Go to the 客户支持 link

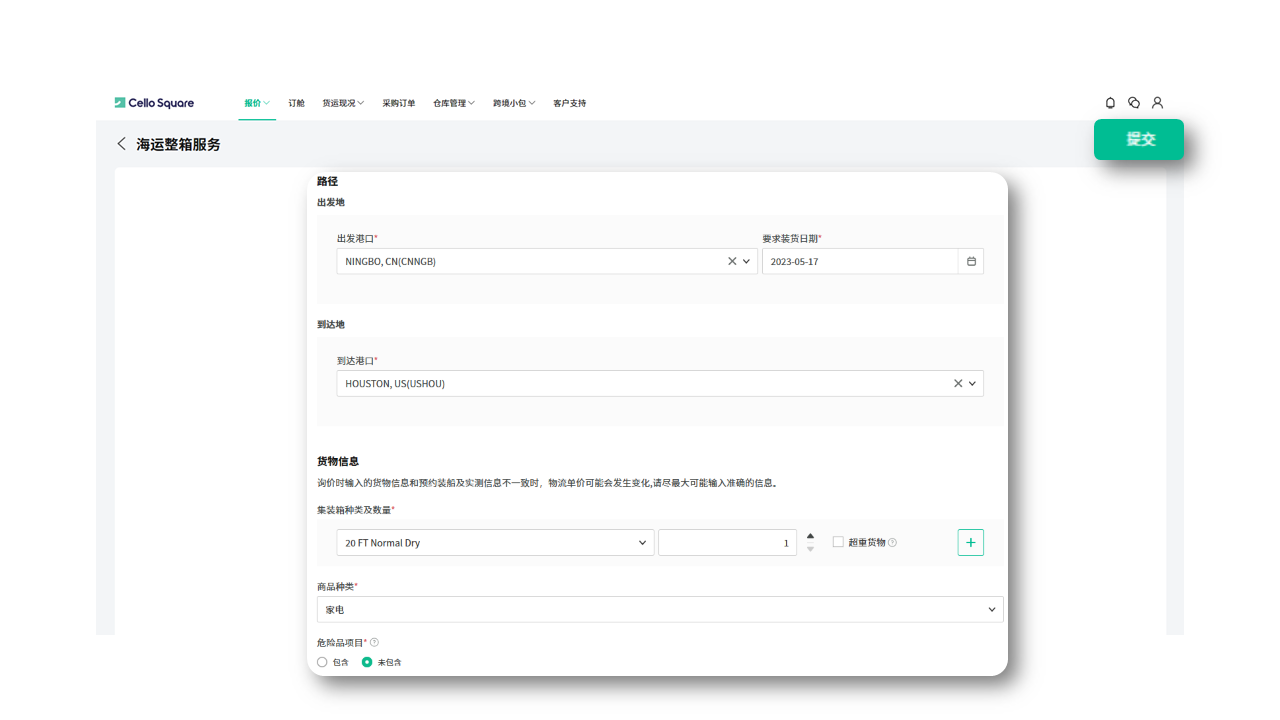tap(569, 103)
